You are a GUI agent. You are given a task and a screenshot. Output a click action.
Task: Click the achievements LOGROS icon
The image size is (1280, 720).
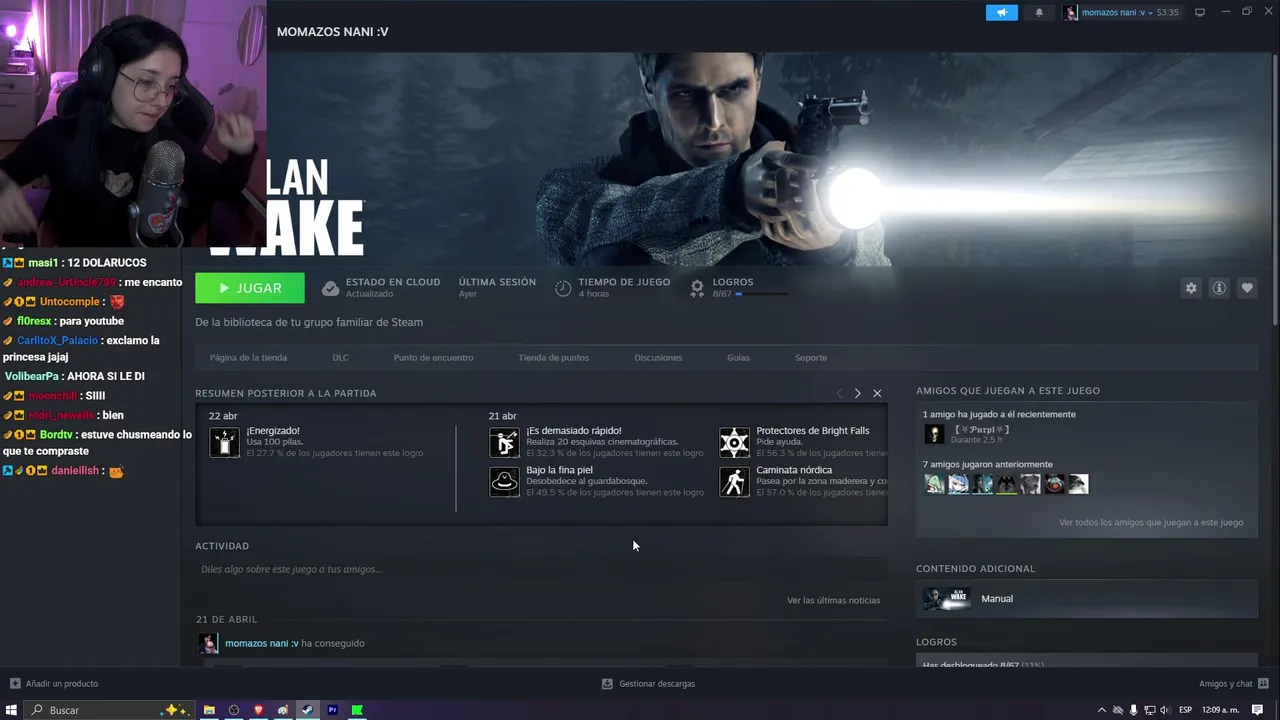[697, 288]
